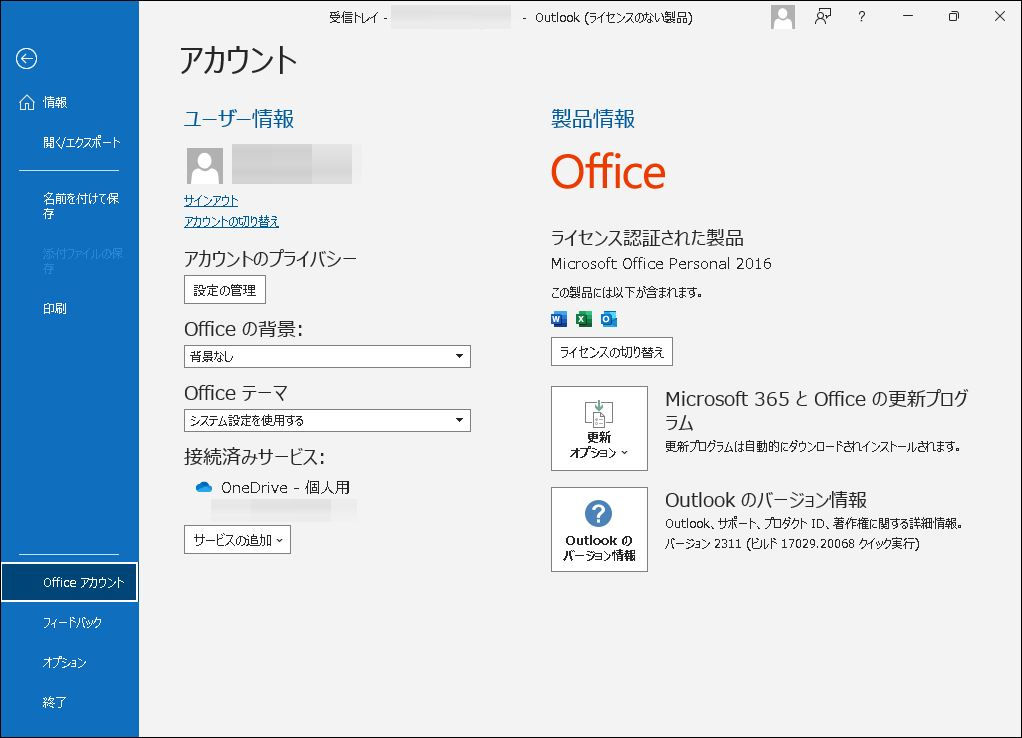The width and height of the screenshot is (1022, 738).
Task: Open Help using the ? icon
Action: pyautogui.click(x=861, y=17)
